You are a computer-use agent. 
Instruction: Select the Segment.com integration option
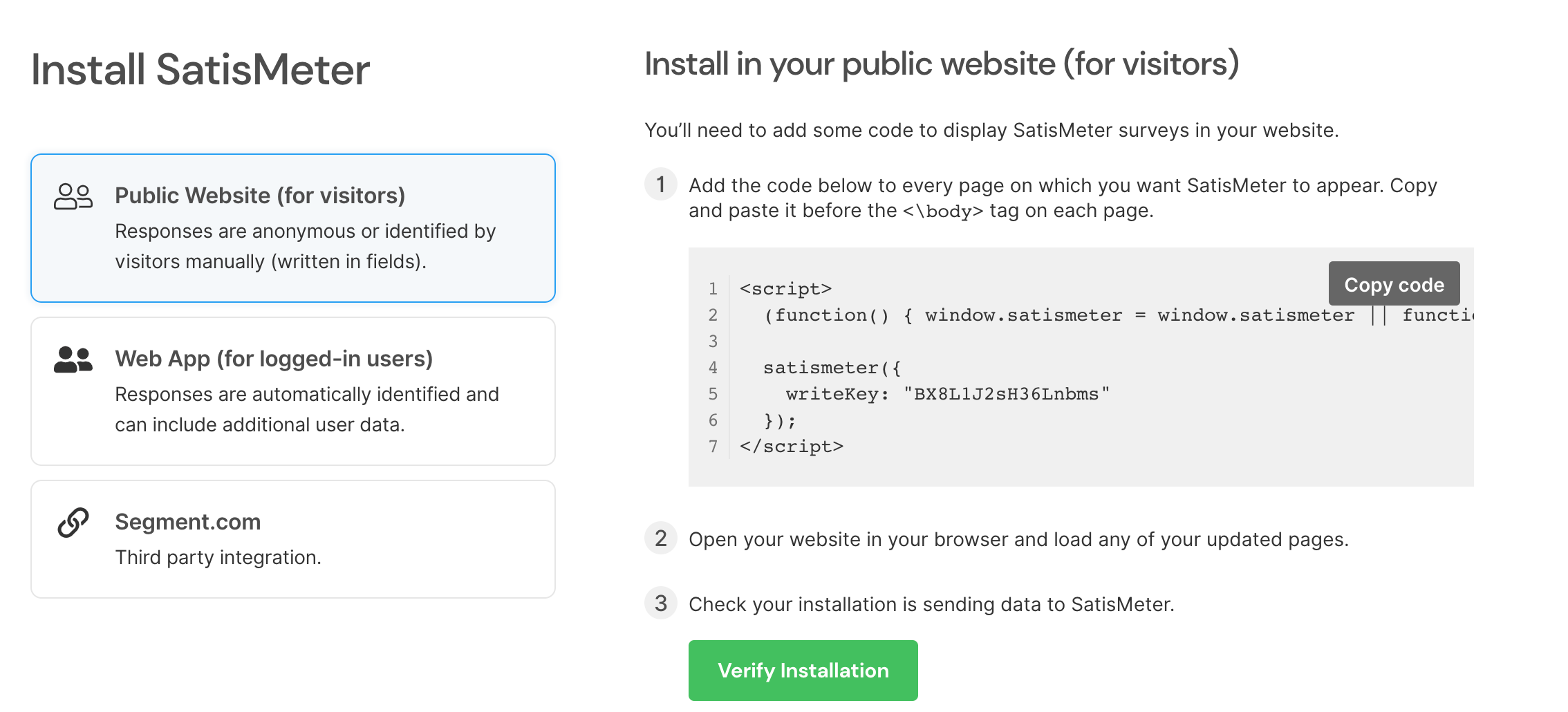(x=293, y=539)
